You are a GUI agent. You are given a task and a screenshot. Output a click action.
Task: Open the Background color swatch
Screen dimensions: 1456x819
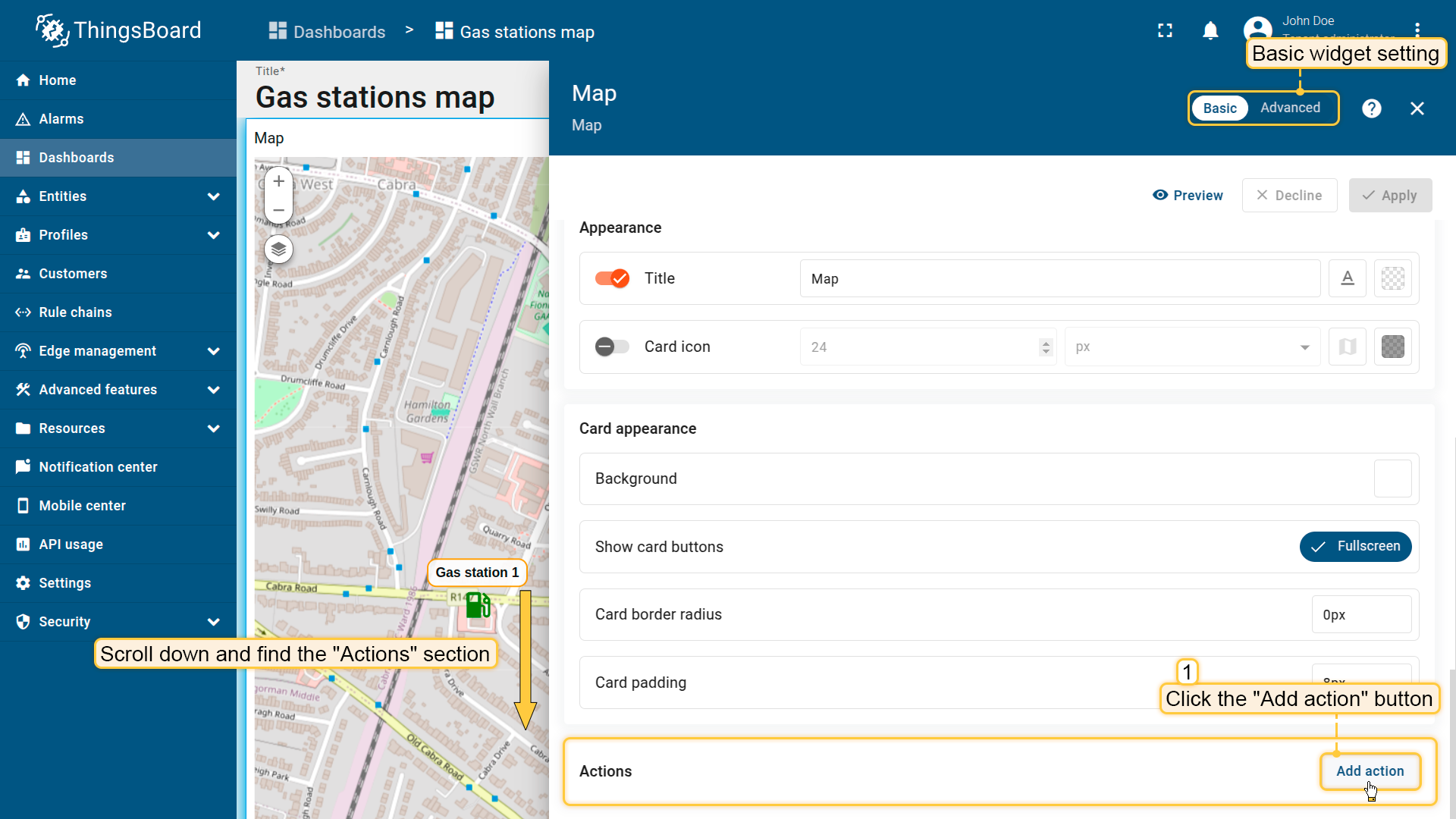1392,479
